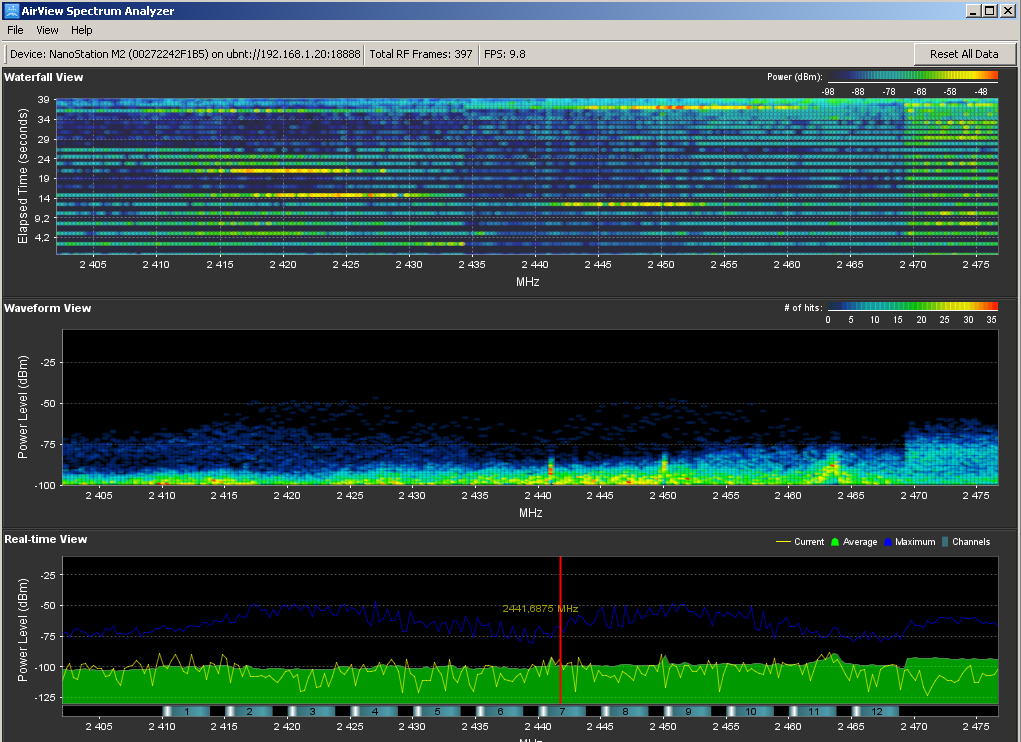Click the '# of hits' color gradient bar
This screenshot has width=1021, height=742.
[x=912, y=306]
